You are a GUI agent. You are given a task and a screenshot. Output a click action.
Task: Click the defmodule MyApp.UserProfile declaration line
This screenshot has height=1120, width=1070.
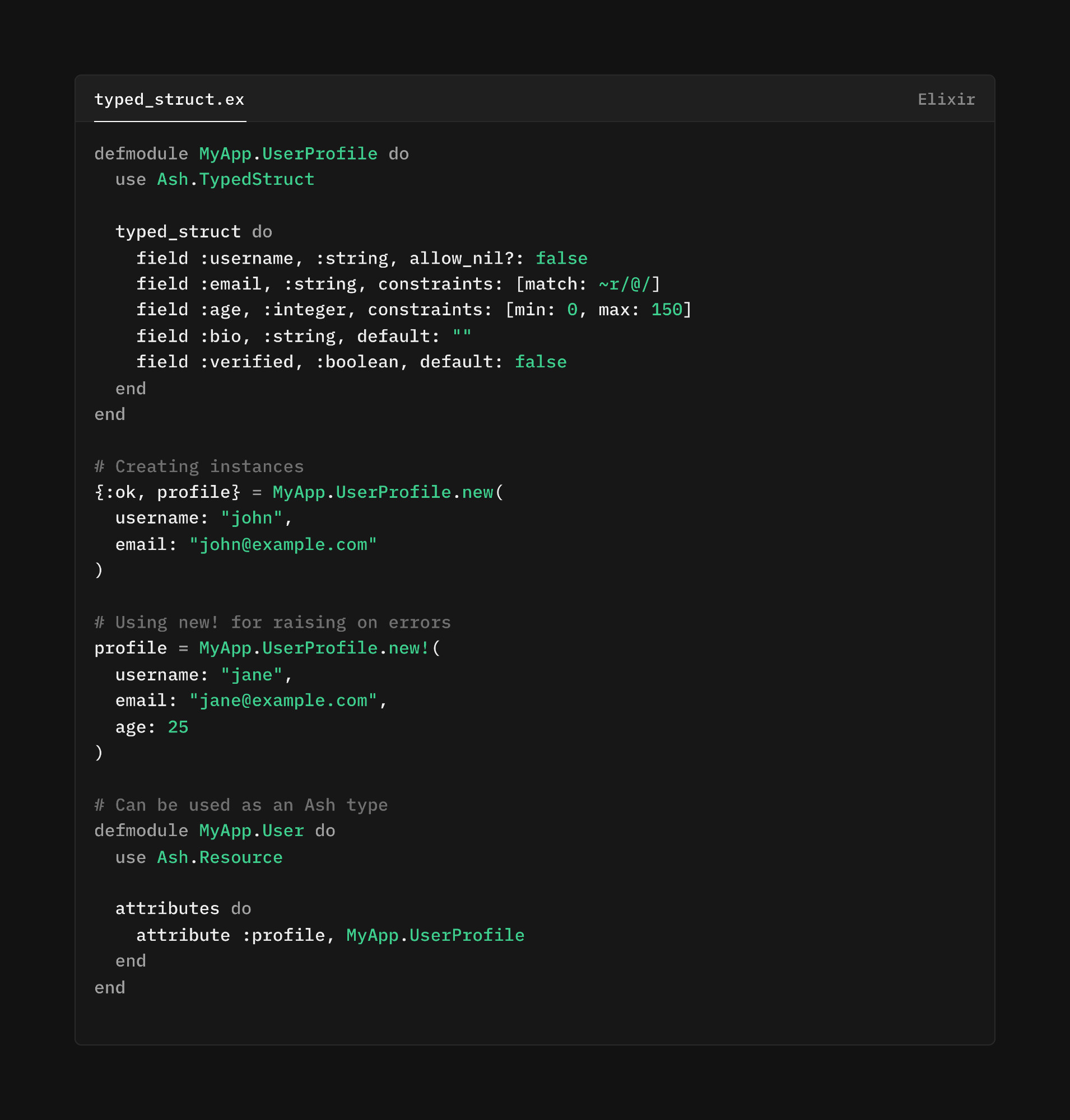[251, 154]
